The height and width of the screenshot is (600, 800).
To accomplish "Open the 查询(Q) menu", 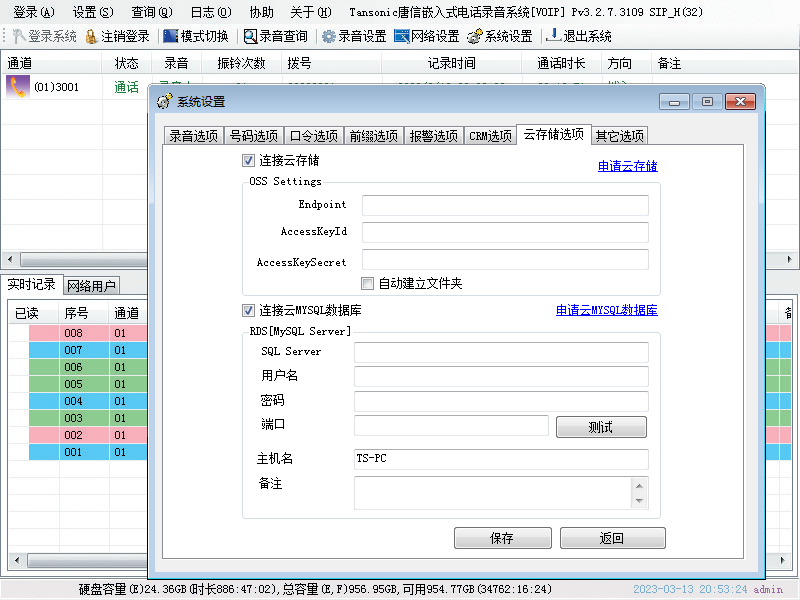I will [152, 12].
